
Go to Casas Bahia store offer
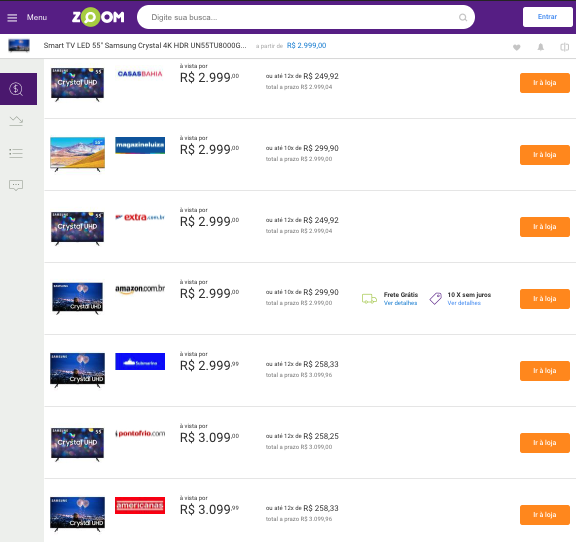click(x=545, y=83)
